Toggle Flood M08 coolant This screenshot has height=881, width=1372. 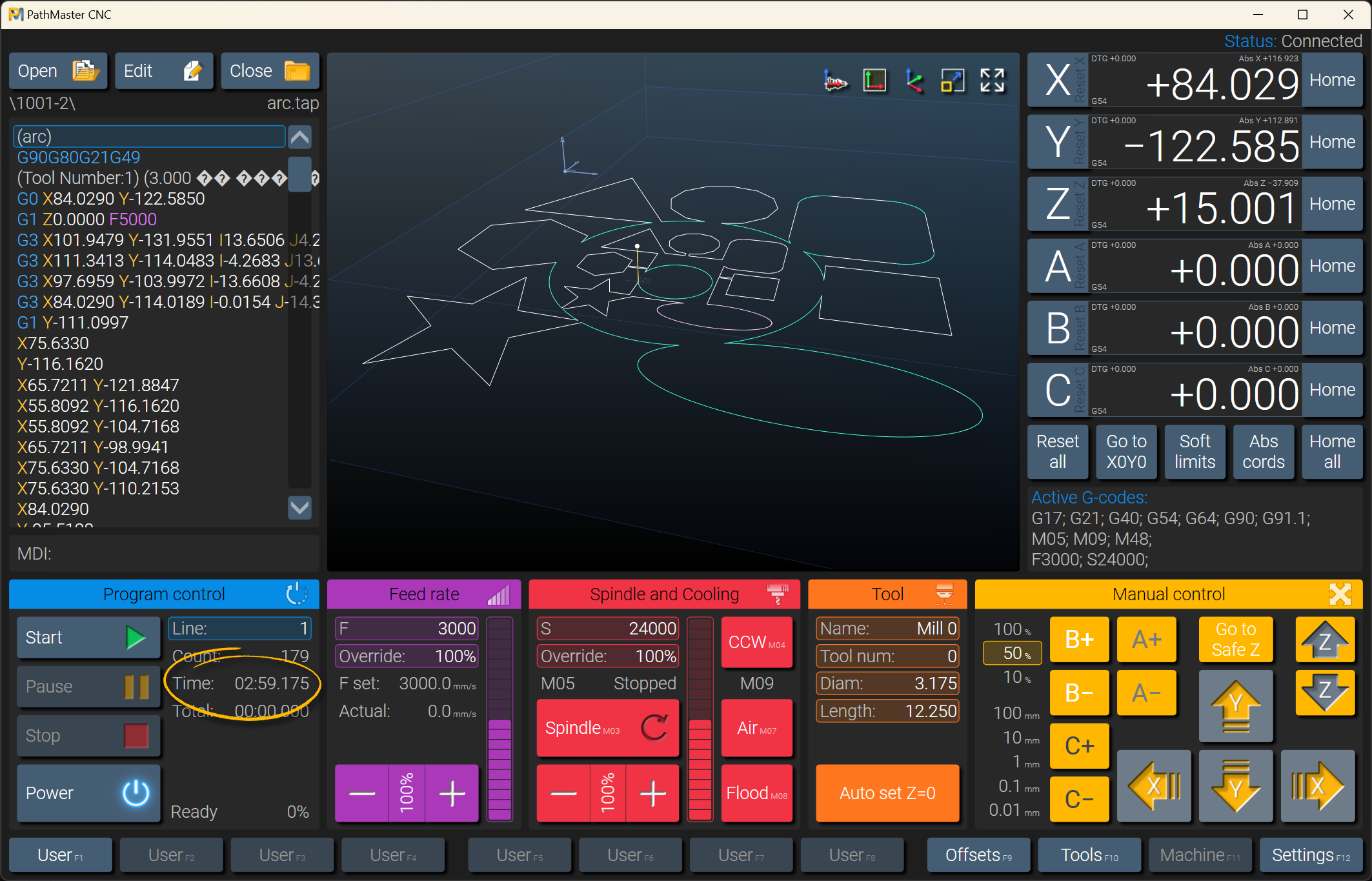pos(756,793)
